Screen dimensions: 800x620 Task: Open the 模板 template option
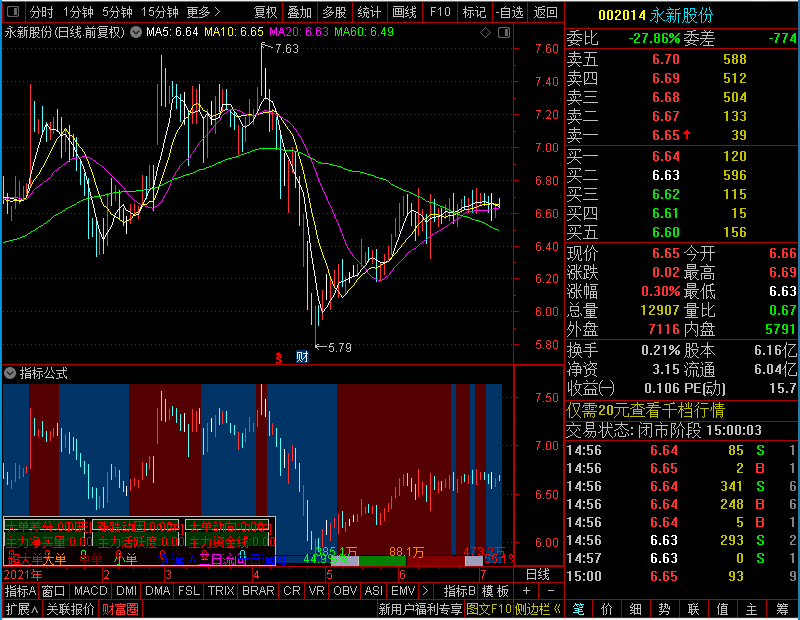coord(495,591)
